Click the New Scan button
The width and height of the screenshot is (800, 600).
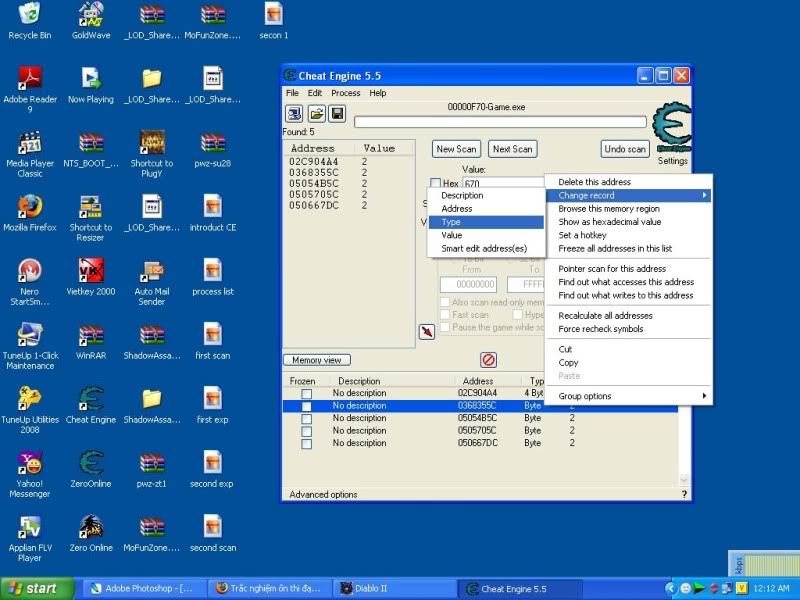coord(456,149)
